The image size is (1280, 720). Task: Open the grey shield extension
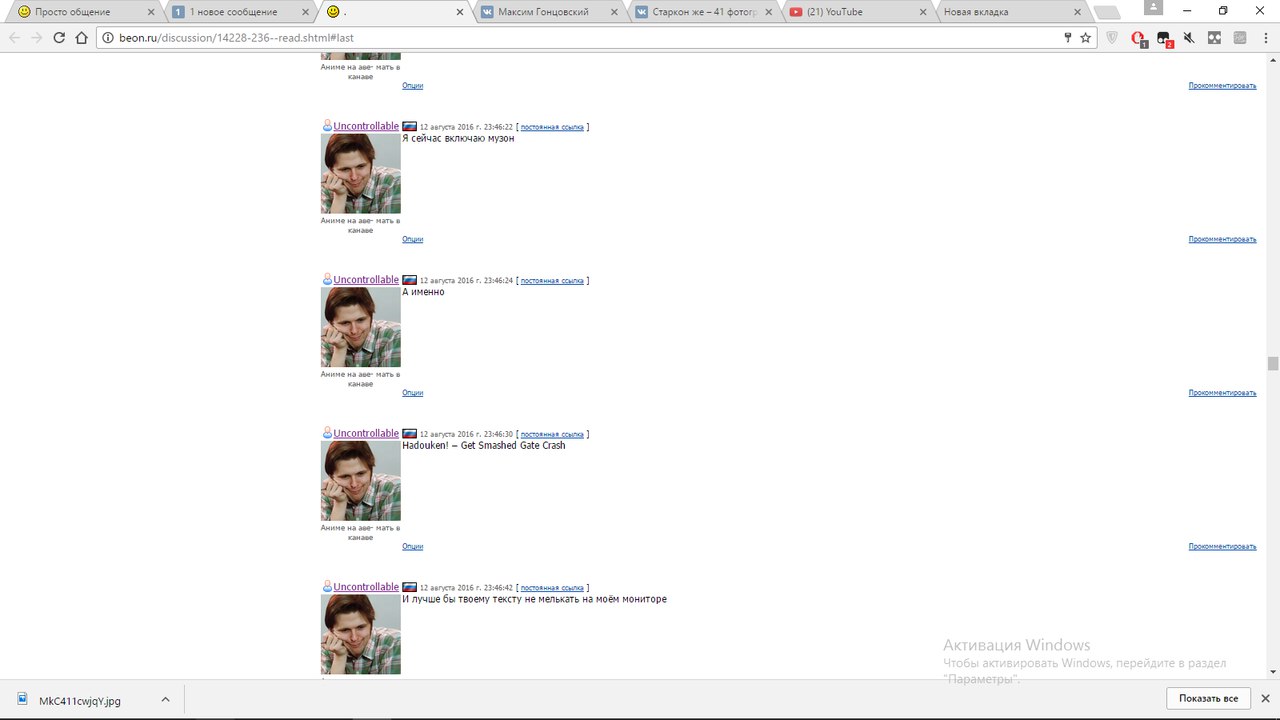(x=1112, y=38)
